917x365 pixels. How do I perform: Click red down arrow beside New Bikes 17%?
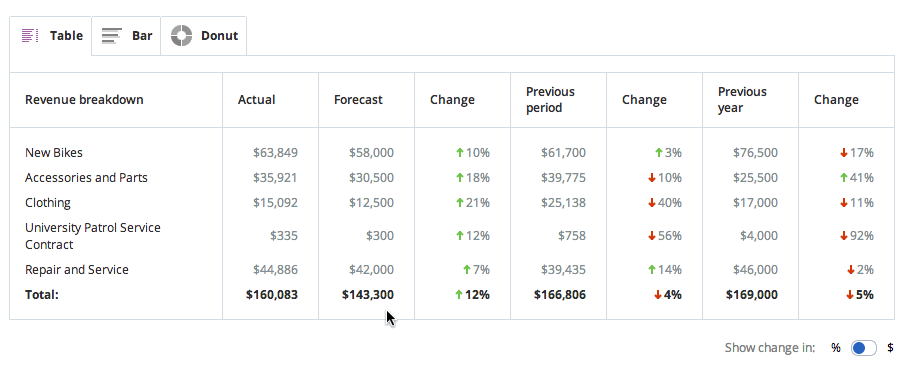click(844, 153)
